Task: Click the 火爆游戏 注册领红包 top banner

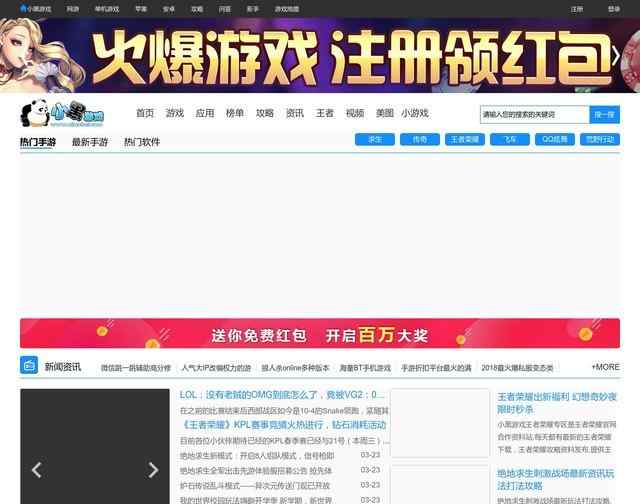Action: pyautogui.click(x=320, y=56)
